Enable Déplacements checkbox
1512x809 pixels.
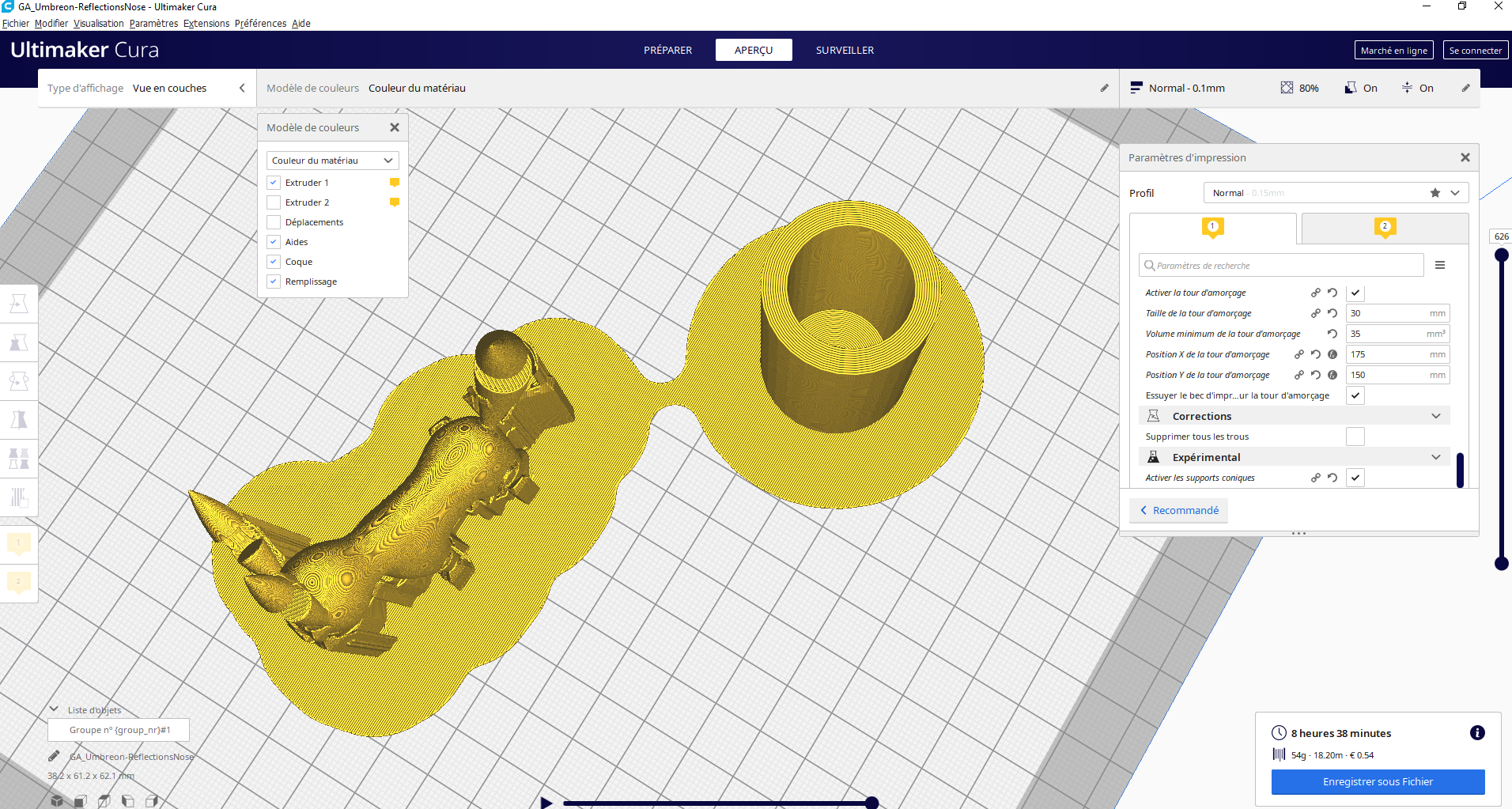[274, 222]
